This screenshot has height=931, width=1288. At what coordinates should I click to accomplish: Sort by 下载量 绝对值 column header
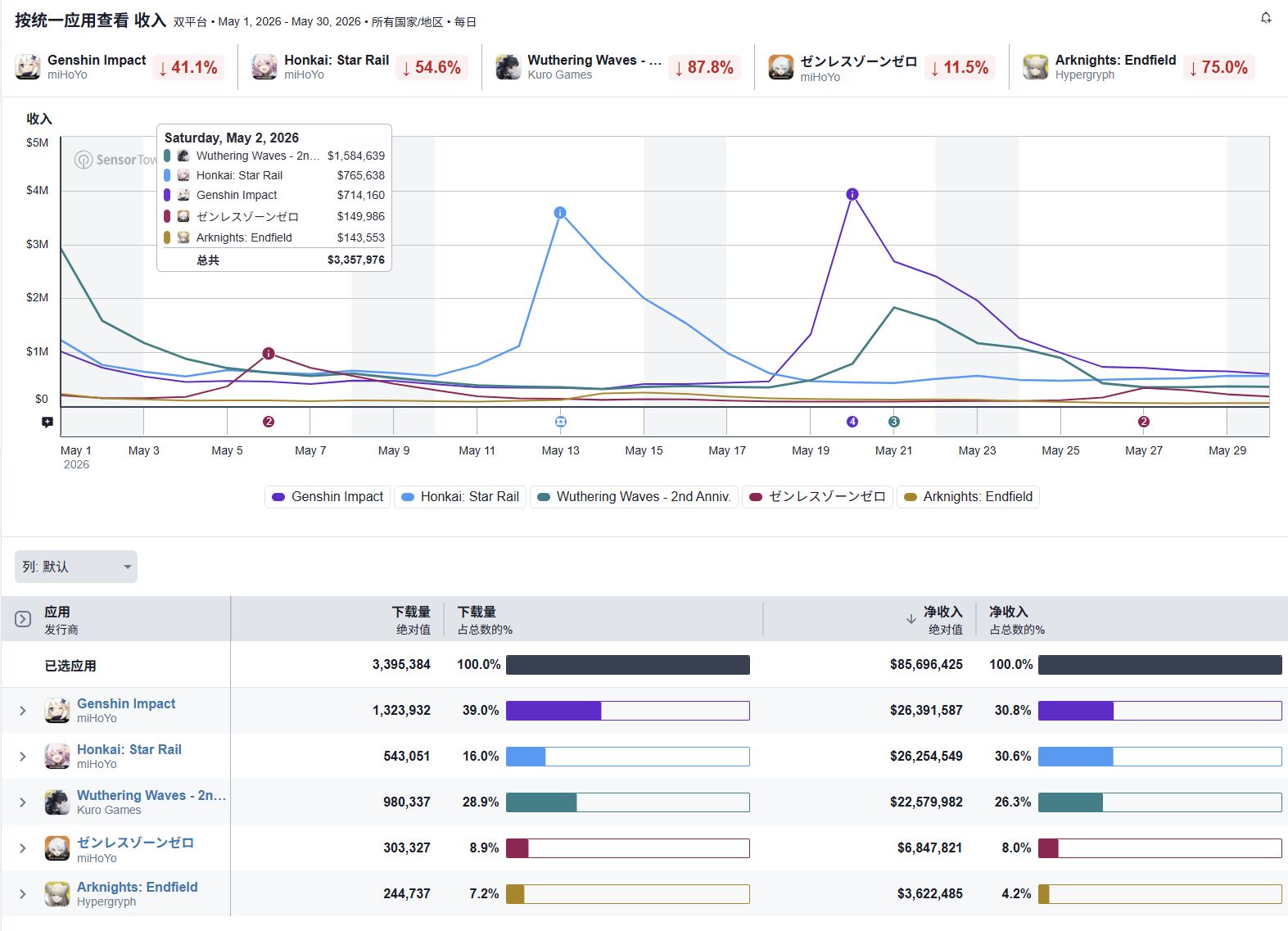pos(411,620)
